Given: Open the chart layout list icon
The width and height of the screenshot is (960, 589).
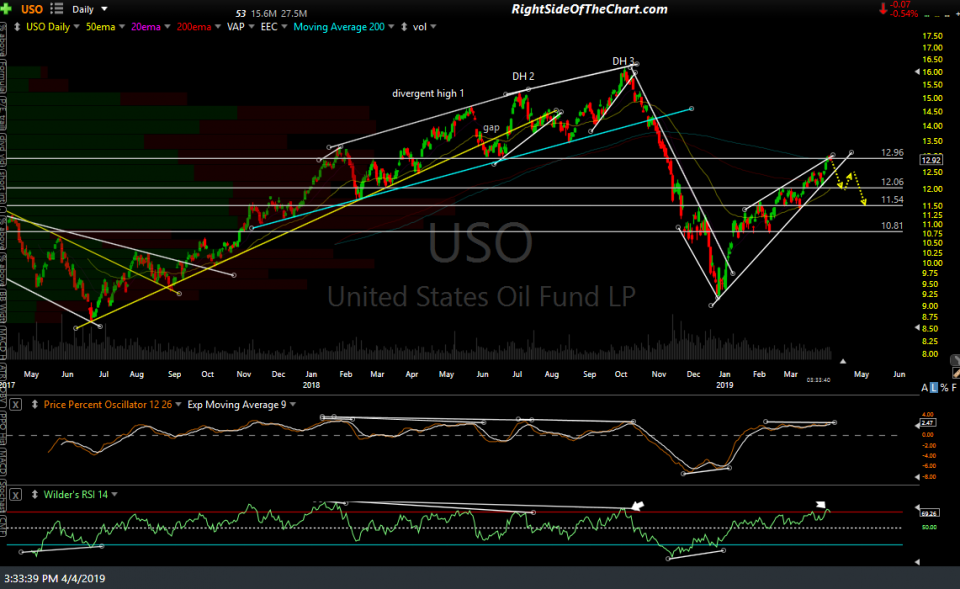Looking at the screenshot, I should [55, 9].
